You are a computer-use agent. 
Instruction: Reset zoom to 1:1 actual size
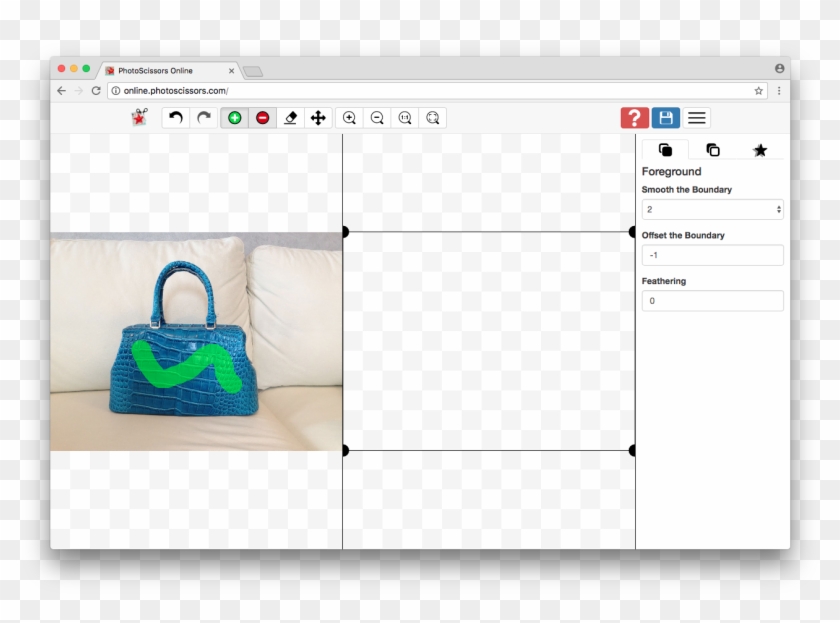pyautogui.click(x=405, y=118)
